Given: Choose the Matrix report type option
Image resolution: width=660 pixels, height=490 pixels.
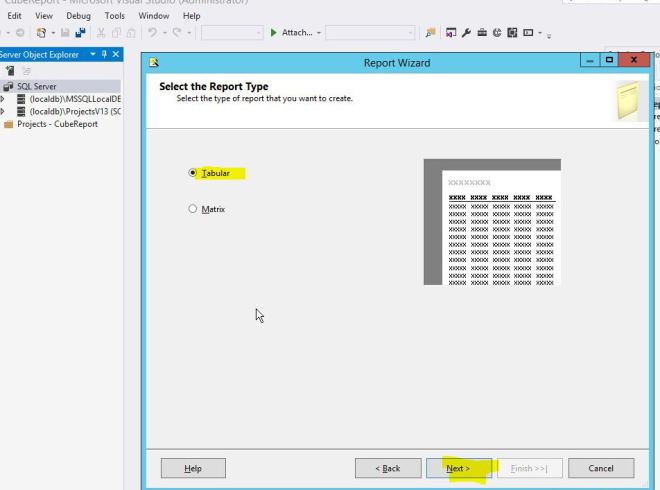Looking at the screenshot, I should [192, 209].
